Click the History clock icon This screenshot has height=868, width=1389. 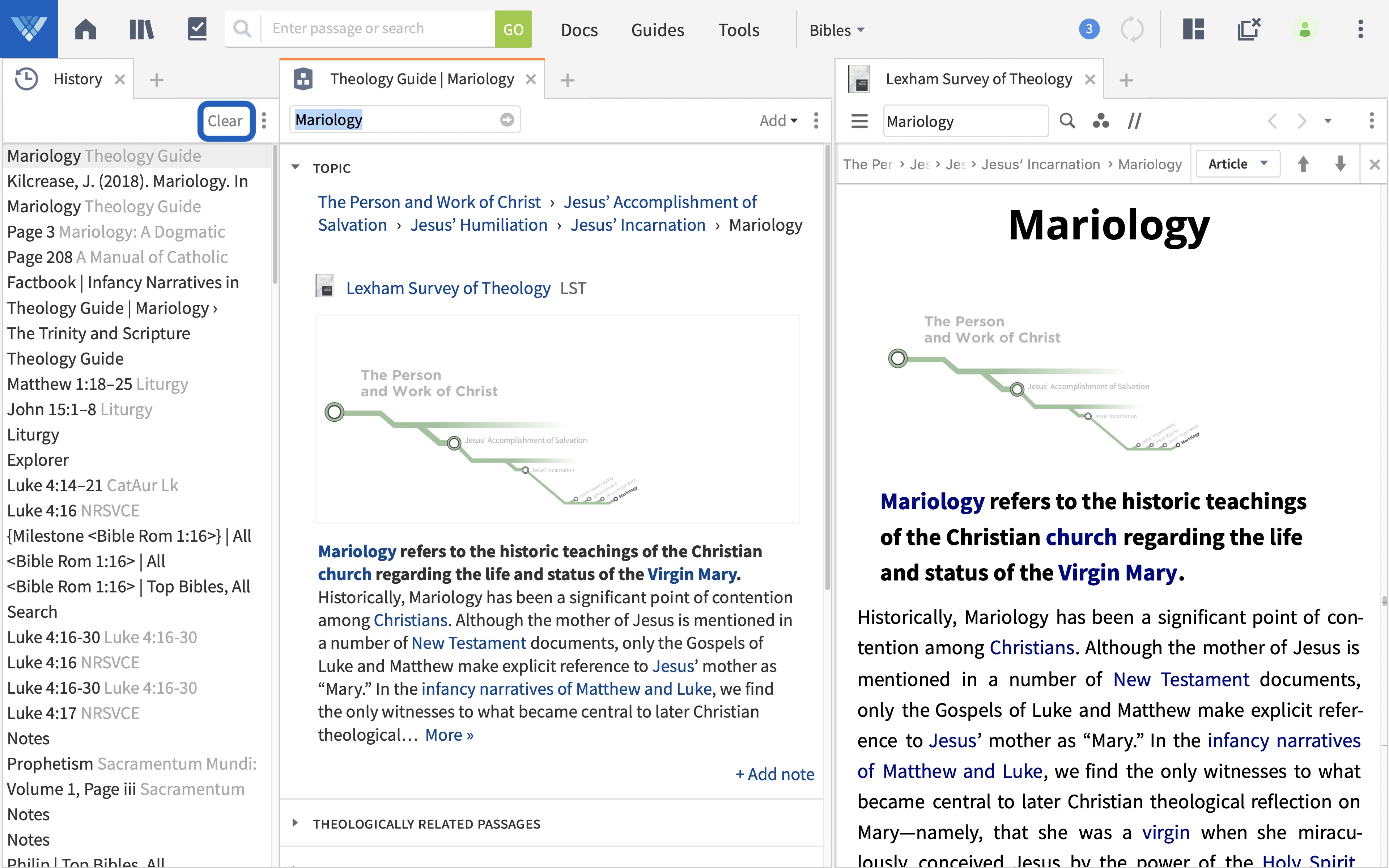[x=26, y=78]
